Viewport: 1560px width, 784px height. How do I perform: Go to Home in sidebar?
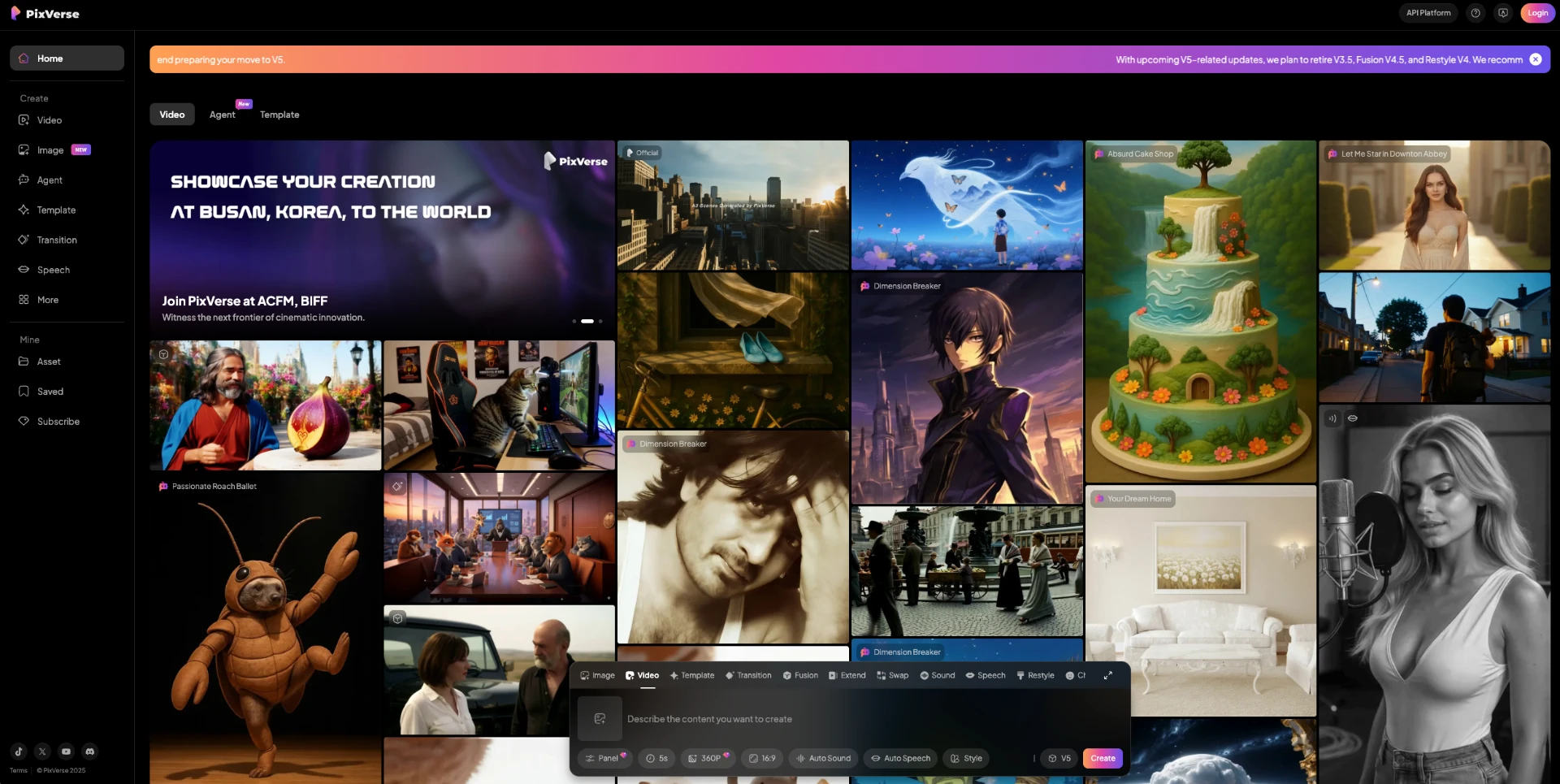(67, 58)
